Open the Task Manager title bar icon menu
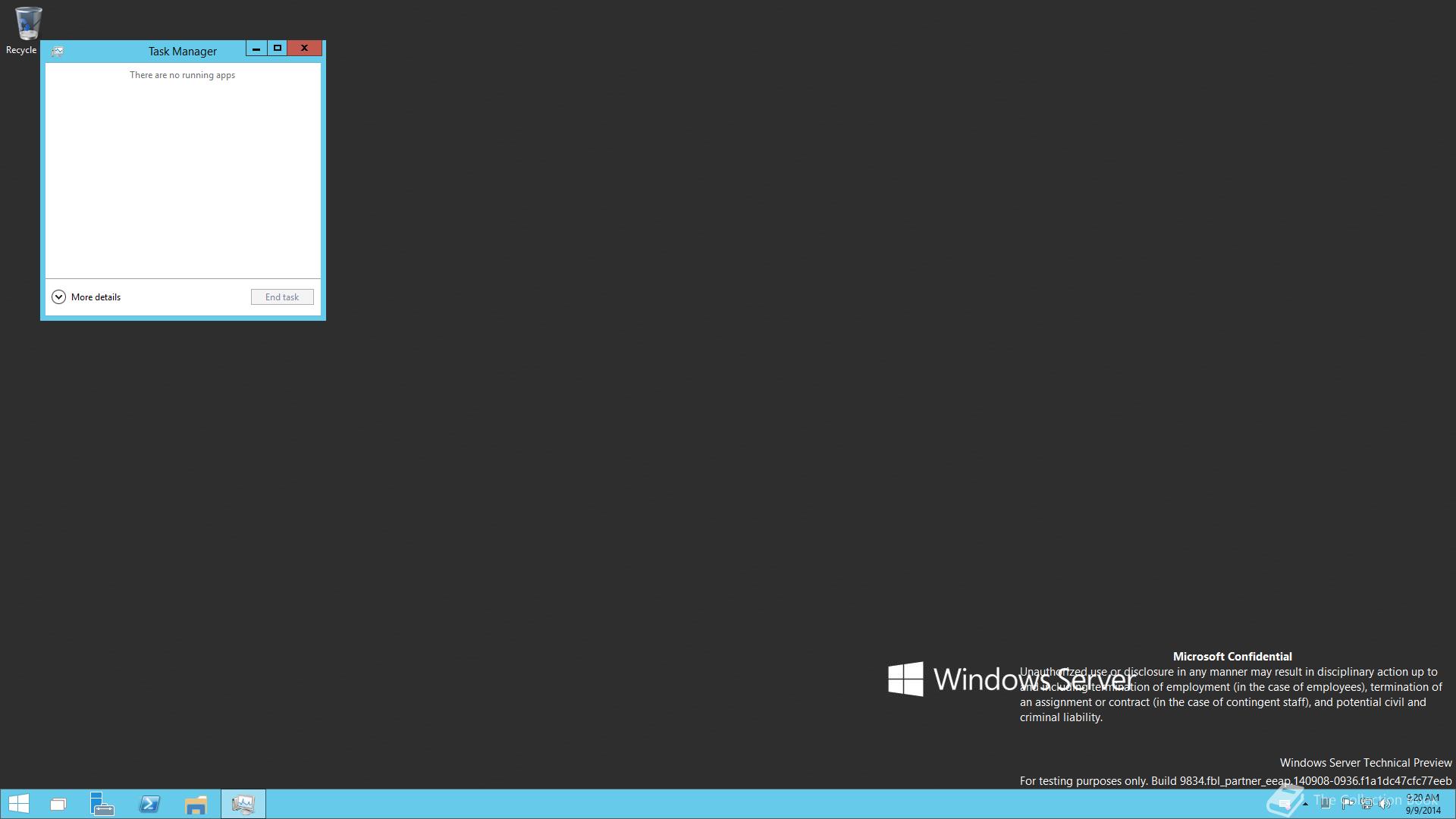The height and width of the screenshot is (819, 1456). click(x=57, y=51)
